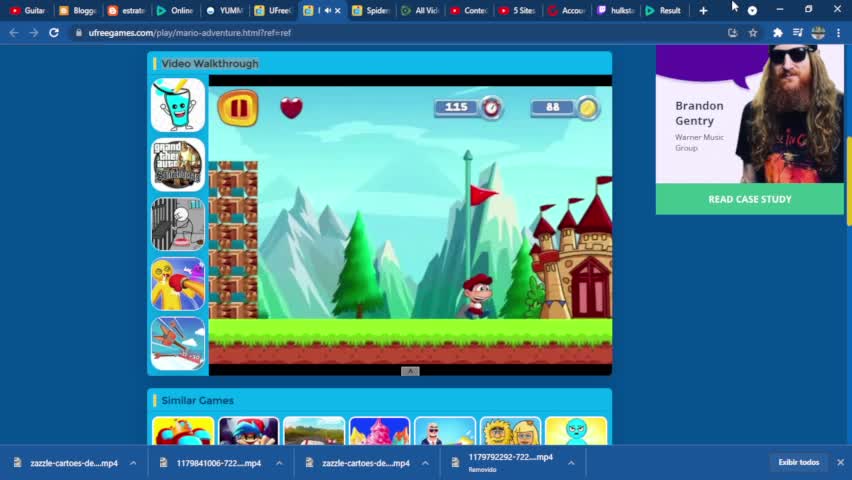This screenshot has height=480, width=852.
Task: Click the page vertical scrollbar
Action: [x=849, y=182]
